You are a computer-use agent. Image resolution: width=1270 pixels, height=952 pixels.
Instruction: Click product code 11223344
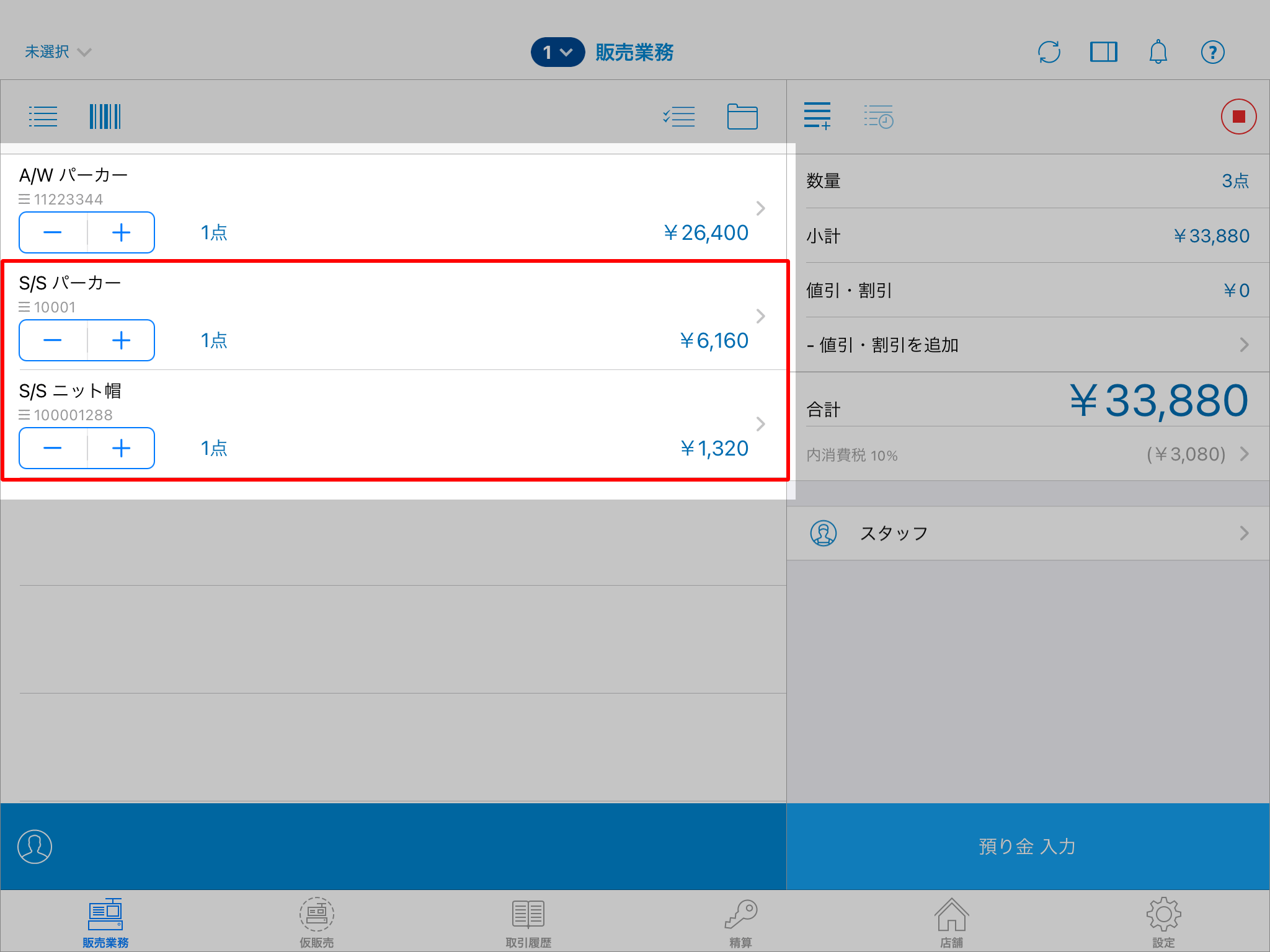[x=68, y=200]
